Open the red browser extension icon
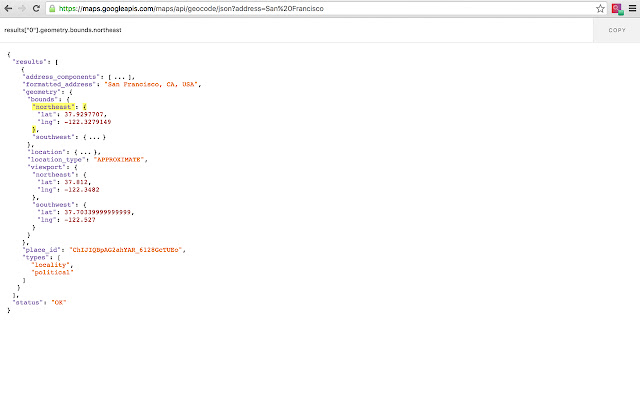This screenshot has width=640, height=400. (617, 9)
